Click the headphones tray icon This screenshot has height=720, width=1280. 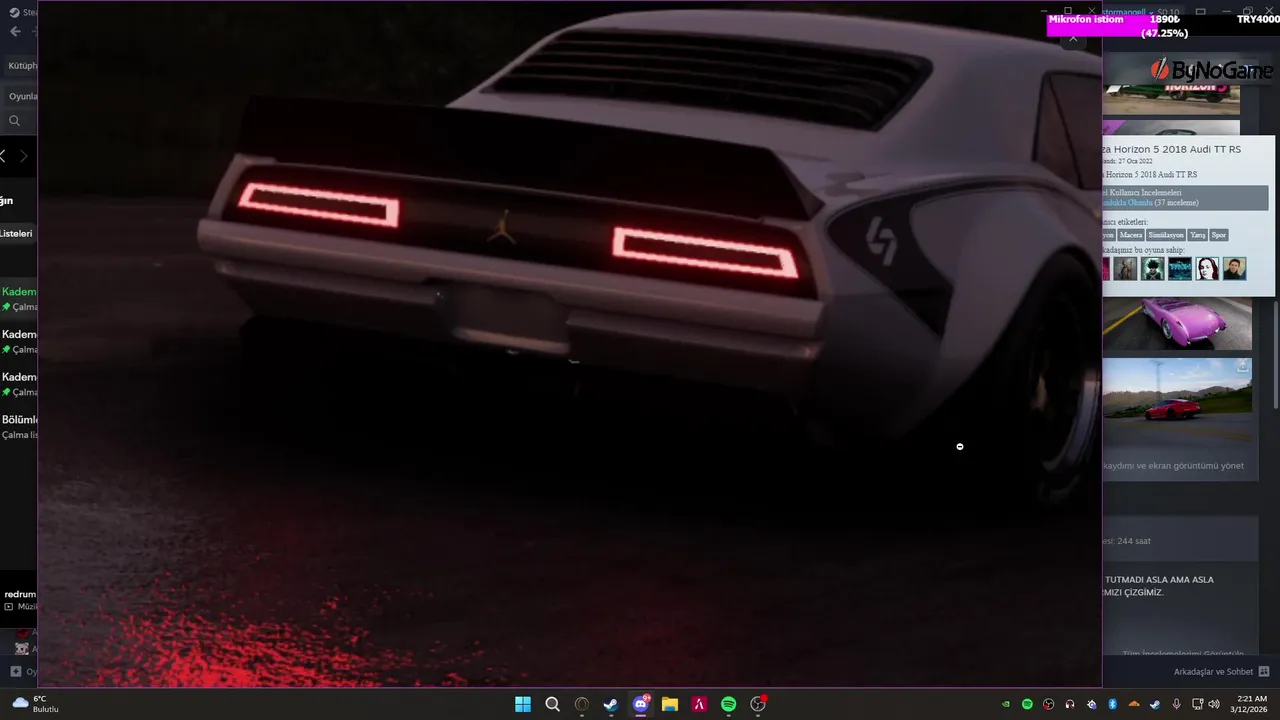[1070, 704]
